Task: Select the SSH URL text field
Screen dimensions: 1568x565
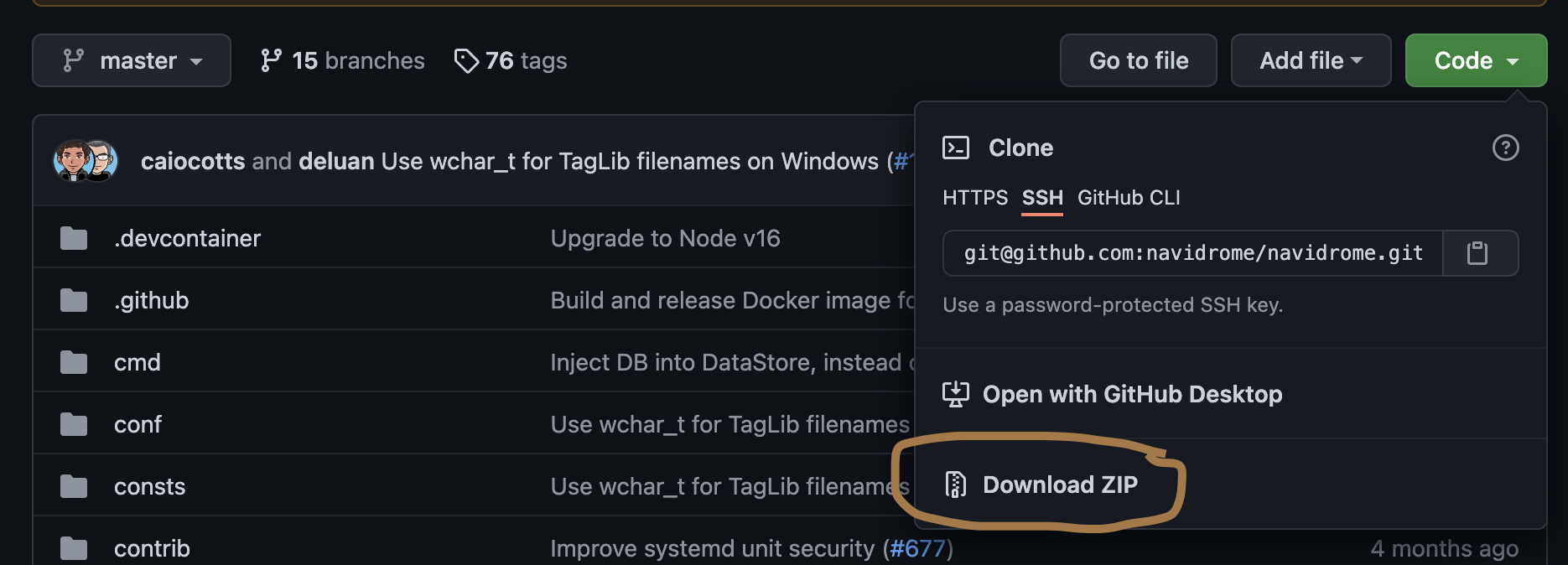Action: click(1191, 253)
